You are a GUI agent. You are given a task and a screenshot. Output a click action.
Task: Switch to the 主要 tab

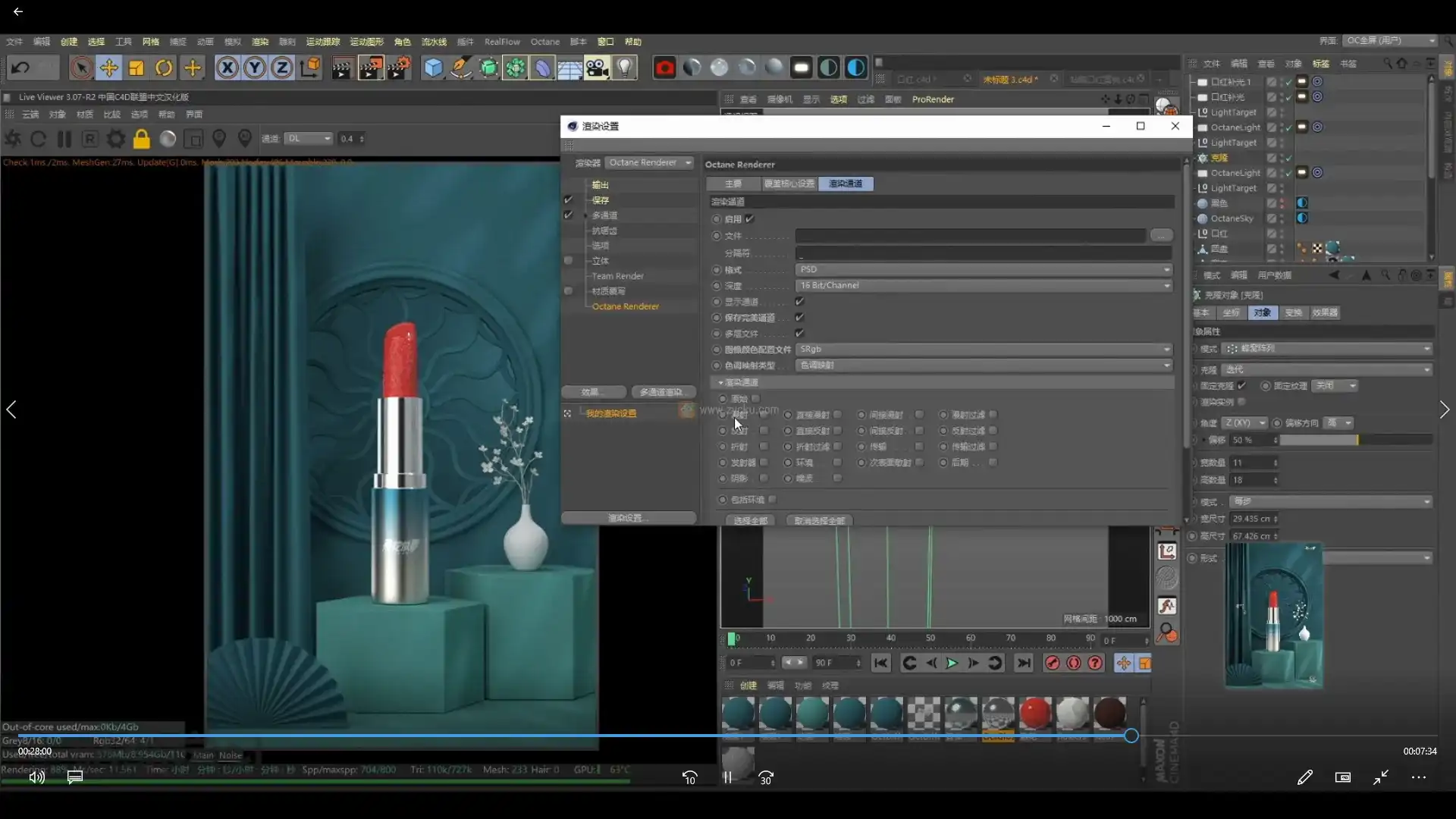pos(733,184)
